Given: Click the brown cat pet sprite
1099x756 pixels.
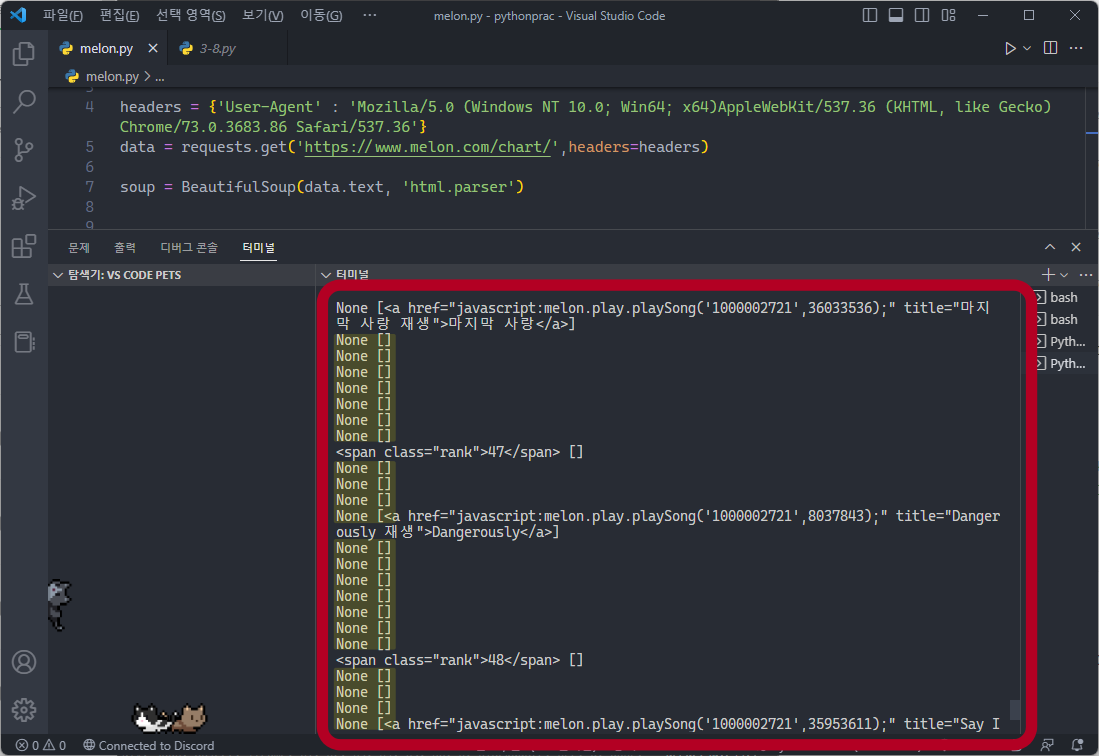Looking at the screenshot, I should point(190,718).
